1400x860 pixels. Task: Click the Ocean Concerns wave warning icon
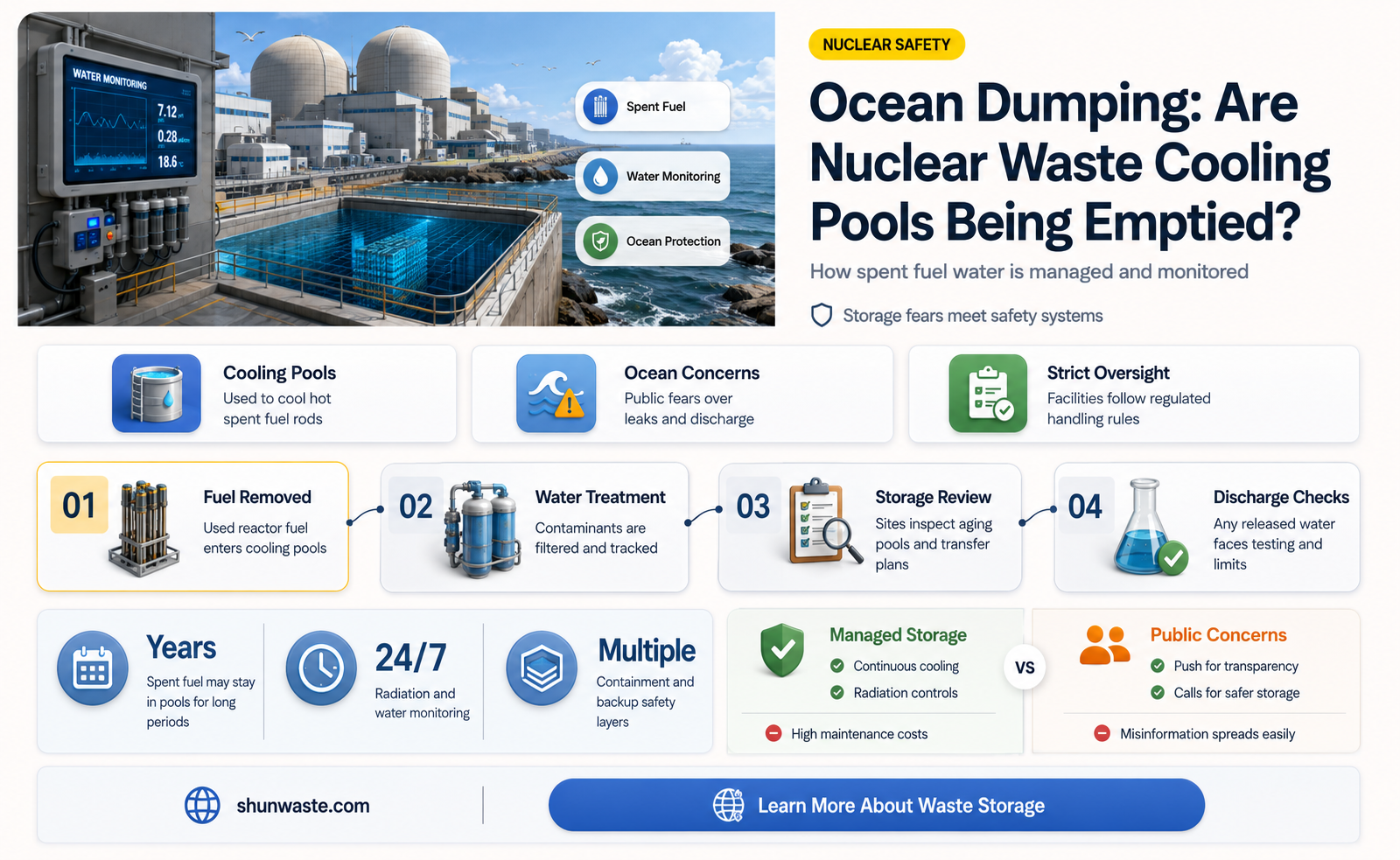556,394
